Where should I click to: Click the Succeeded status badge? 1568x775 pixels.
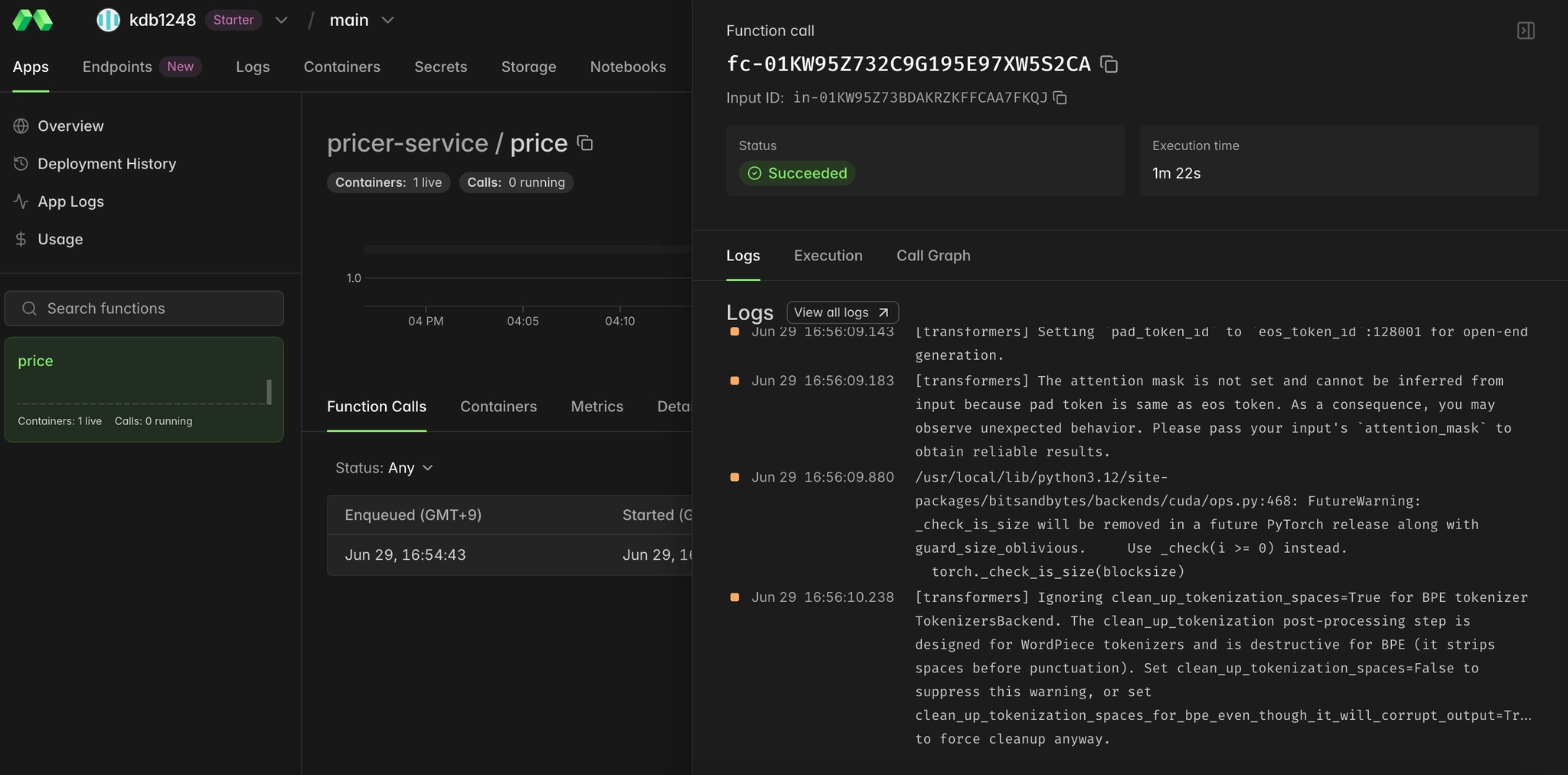(797, 173)
